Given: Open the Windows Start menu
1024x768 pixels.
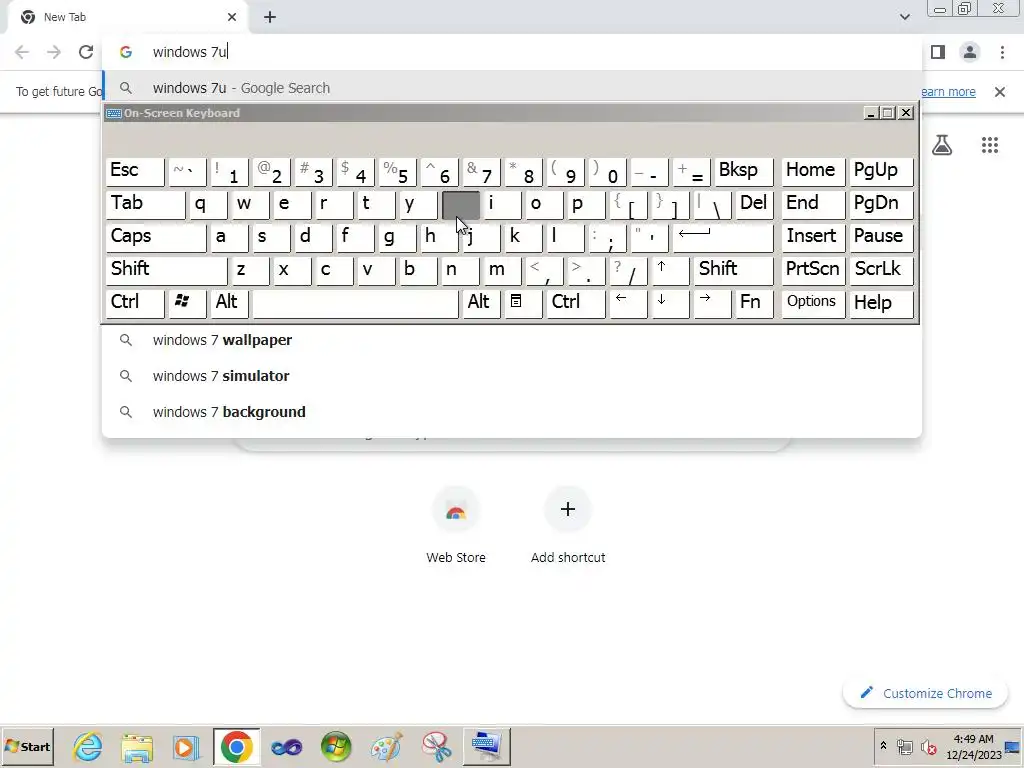Looking at the screenshot, I should (x=27, y=746).
